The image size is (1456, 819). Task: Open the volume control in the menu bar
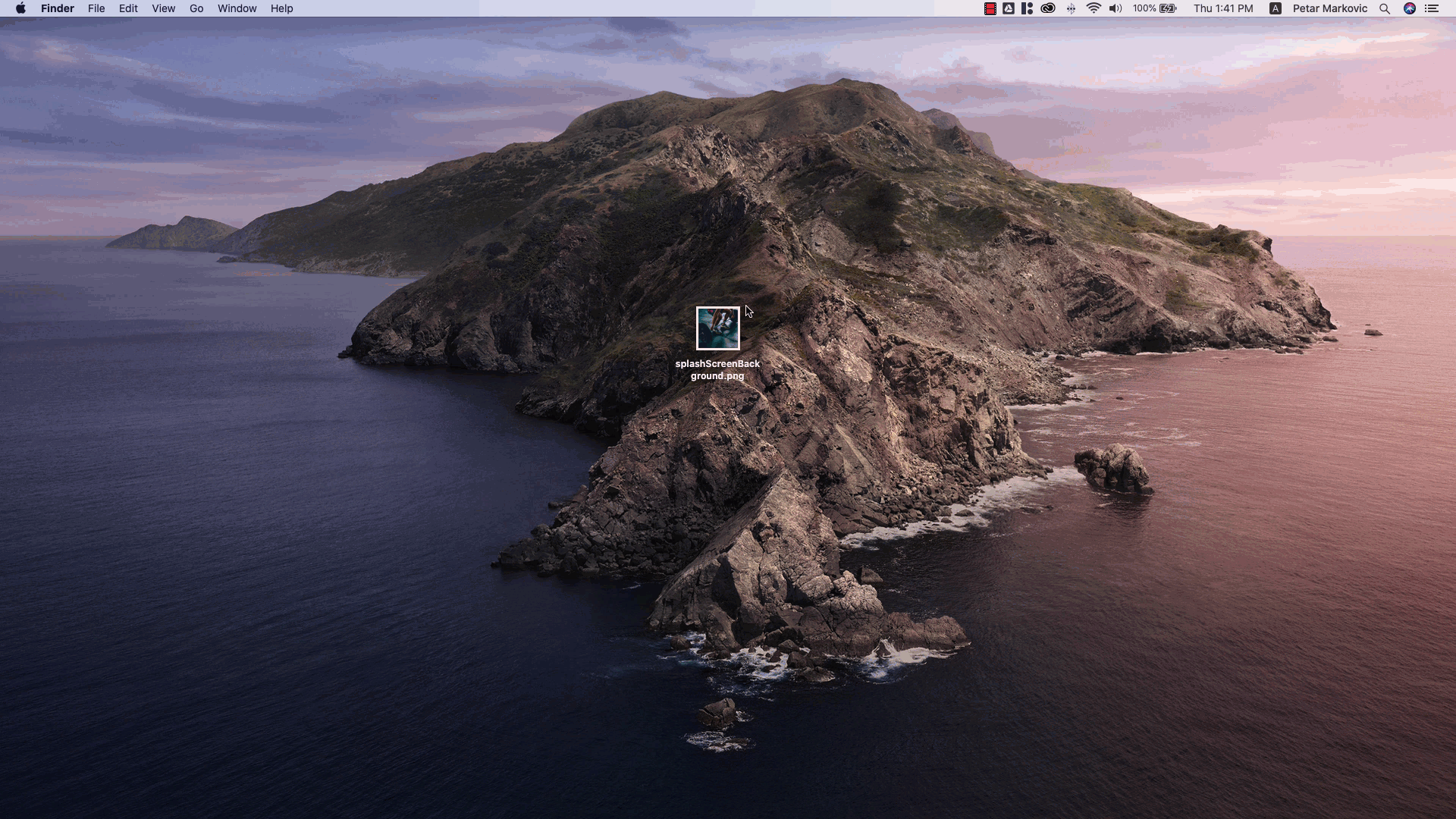(x=1115, y=8)
